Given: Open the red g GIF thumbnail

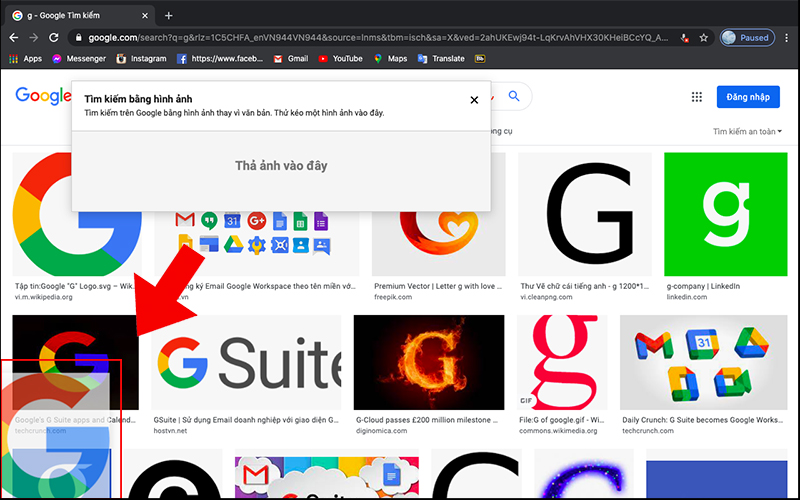Looking at the screenshot, I should pos(562,362).
